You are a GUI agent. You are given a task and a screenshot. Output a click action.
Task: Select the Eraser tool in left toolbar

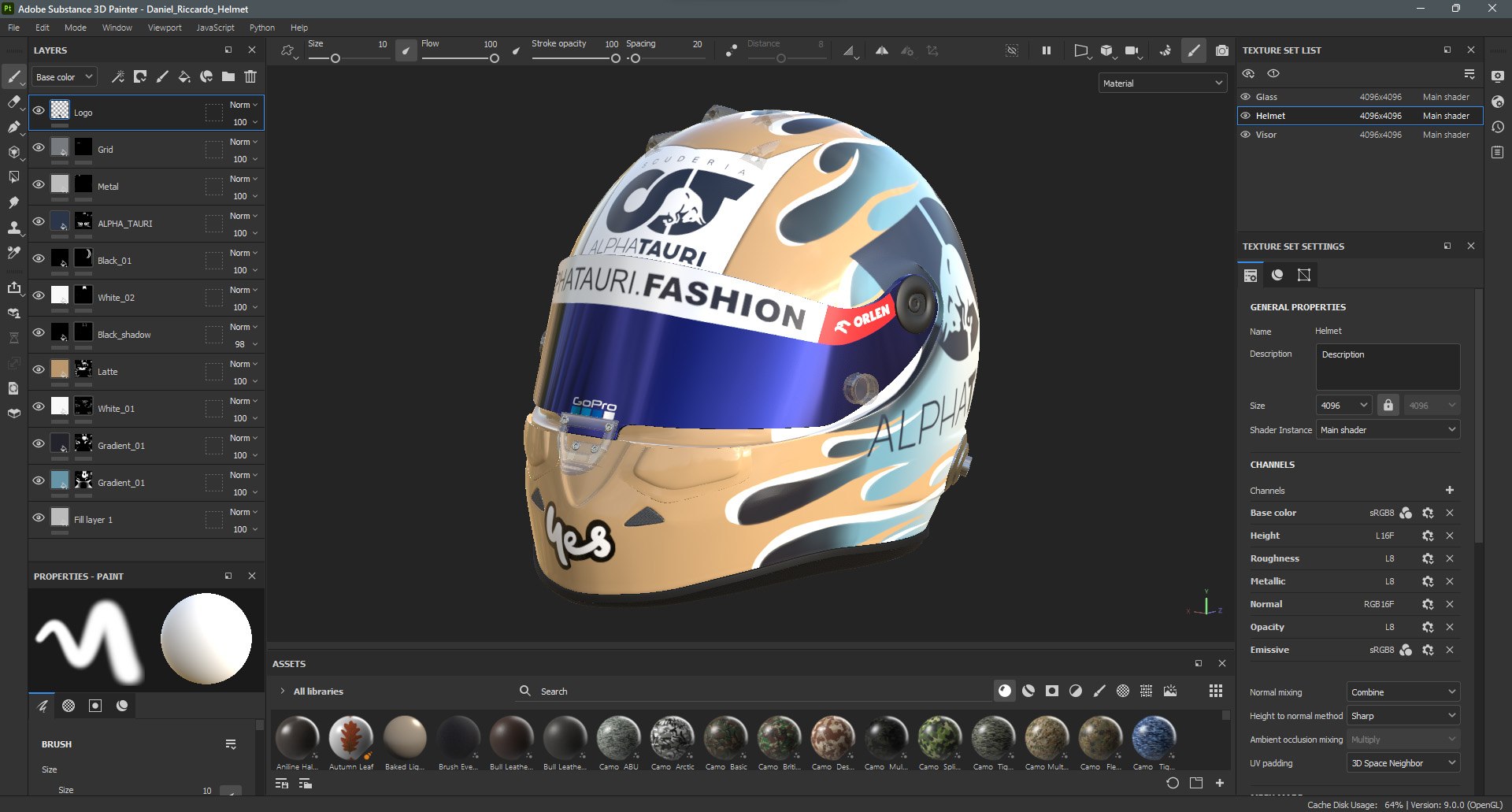[x=13, y=102]
